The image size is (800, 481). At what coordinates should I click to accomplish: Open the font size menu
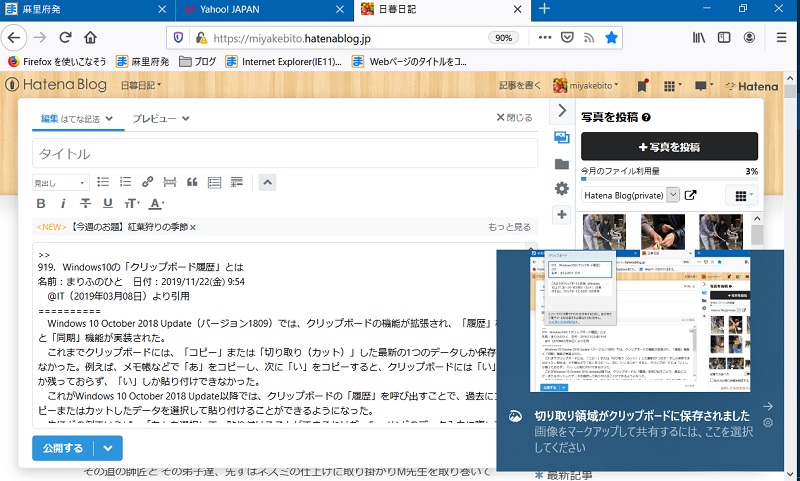click(x=131, y=204)
